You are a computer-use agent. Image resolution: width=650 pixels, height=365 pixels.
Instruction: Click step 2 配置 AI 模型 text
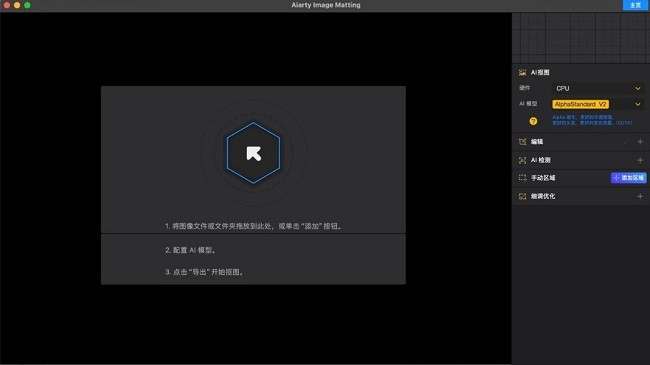[x=190, y=250]
